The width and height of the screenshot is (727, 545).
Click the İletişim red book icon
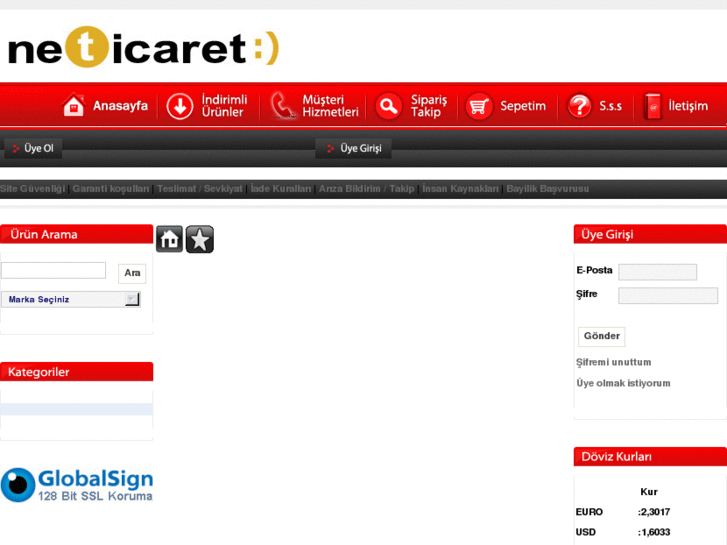pos(652,106)
